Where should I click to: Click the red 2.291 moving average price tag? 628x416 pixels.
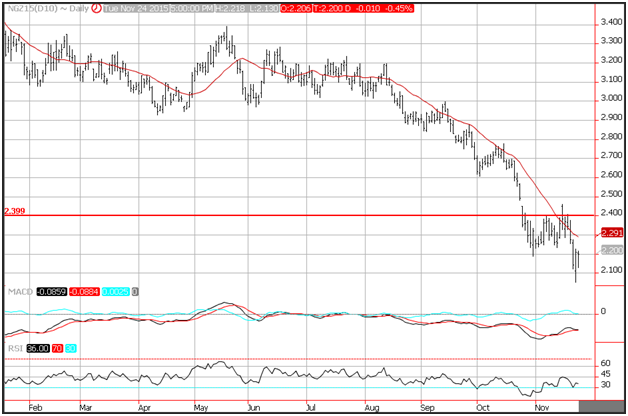610,233
